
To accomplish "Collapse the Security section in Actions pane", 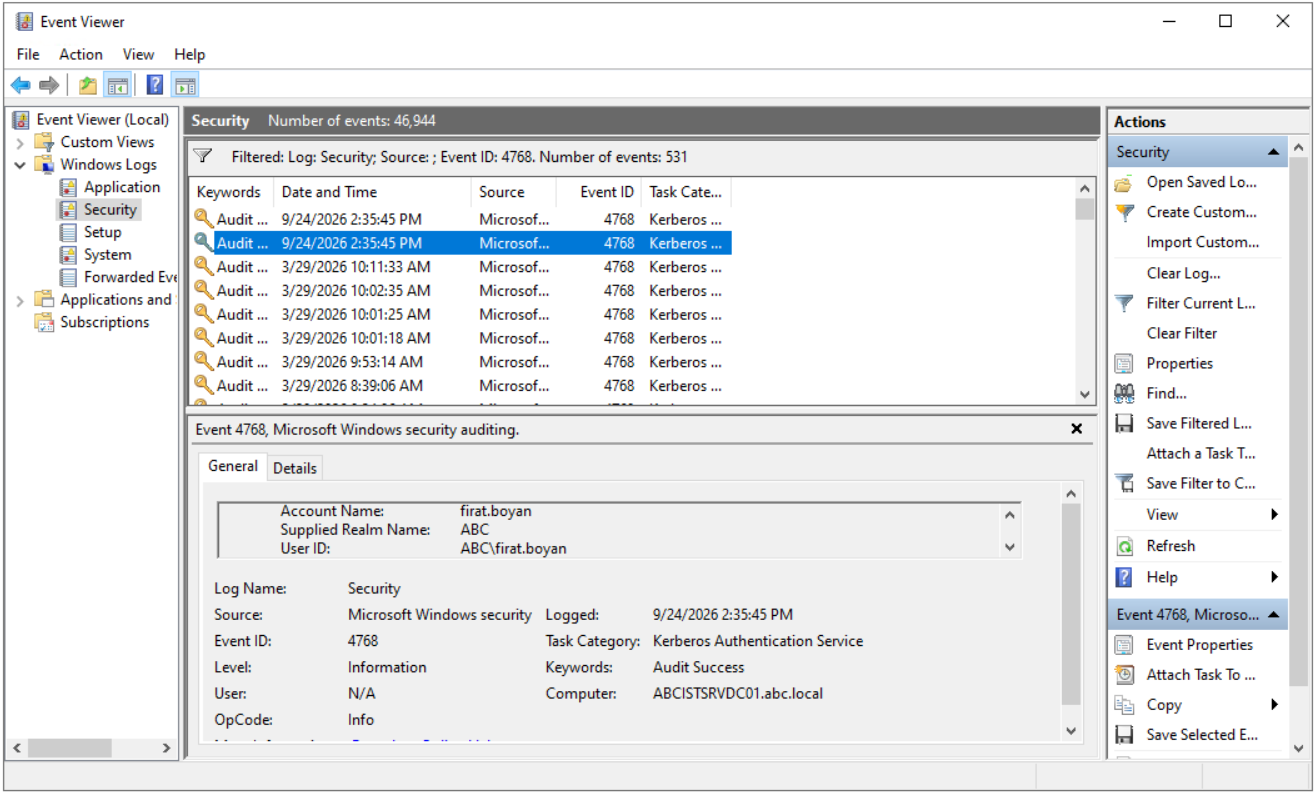I will [x=1273, y=152].
